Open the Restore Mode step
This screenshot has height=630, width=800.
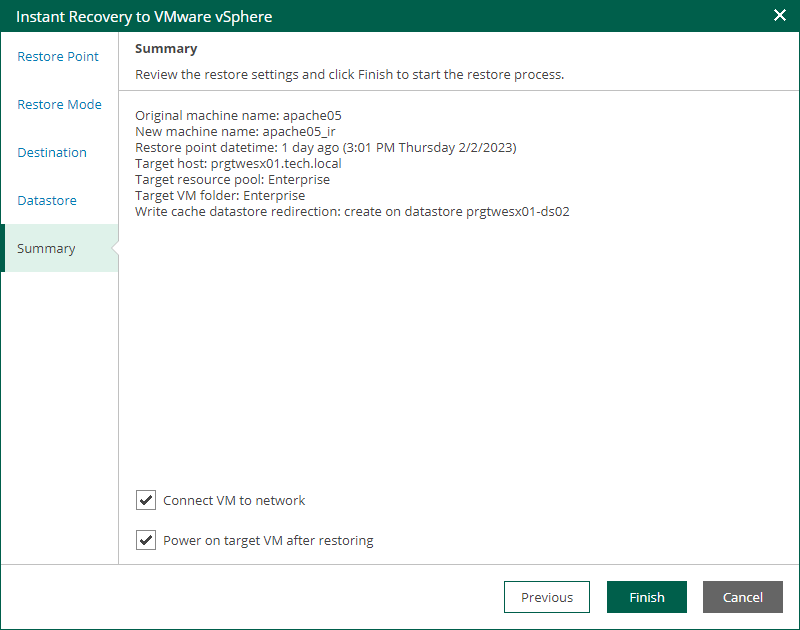(x=59, y=105)
